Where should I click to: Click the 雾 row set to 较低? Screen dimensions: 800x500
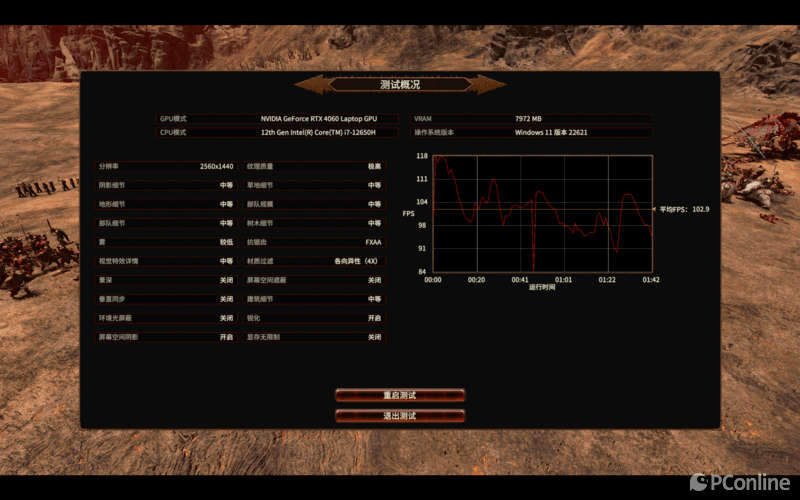click(x=166, y=242)
